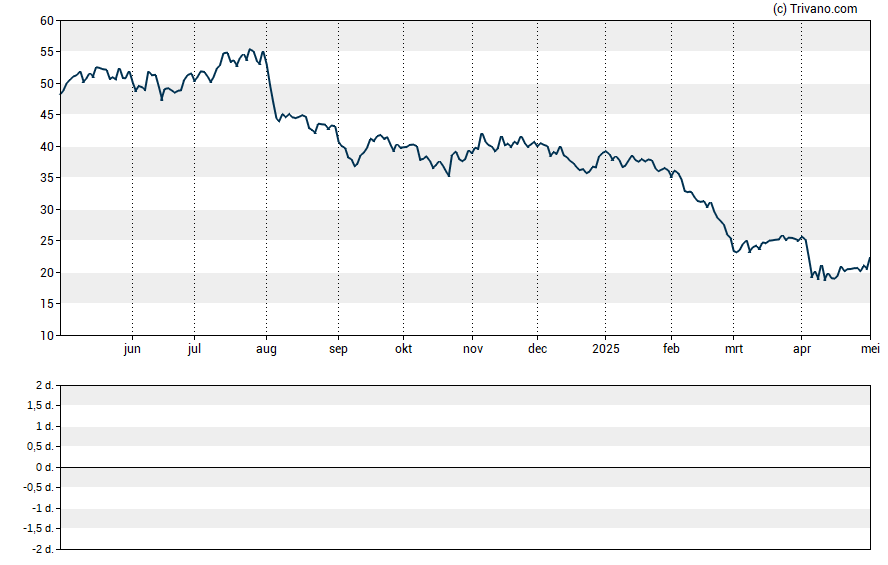Click the '2025' year label
Viewport: 888px width, 565px height.
[606, 349]
